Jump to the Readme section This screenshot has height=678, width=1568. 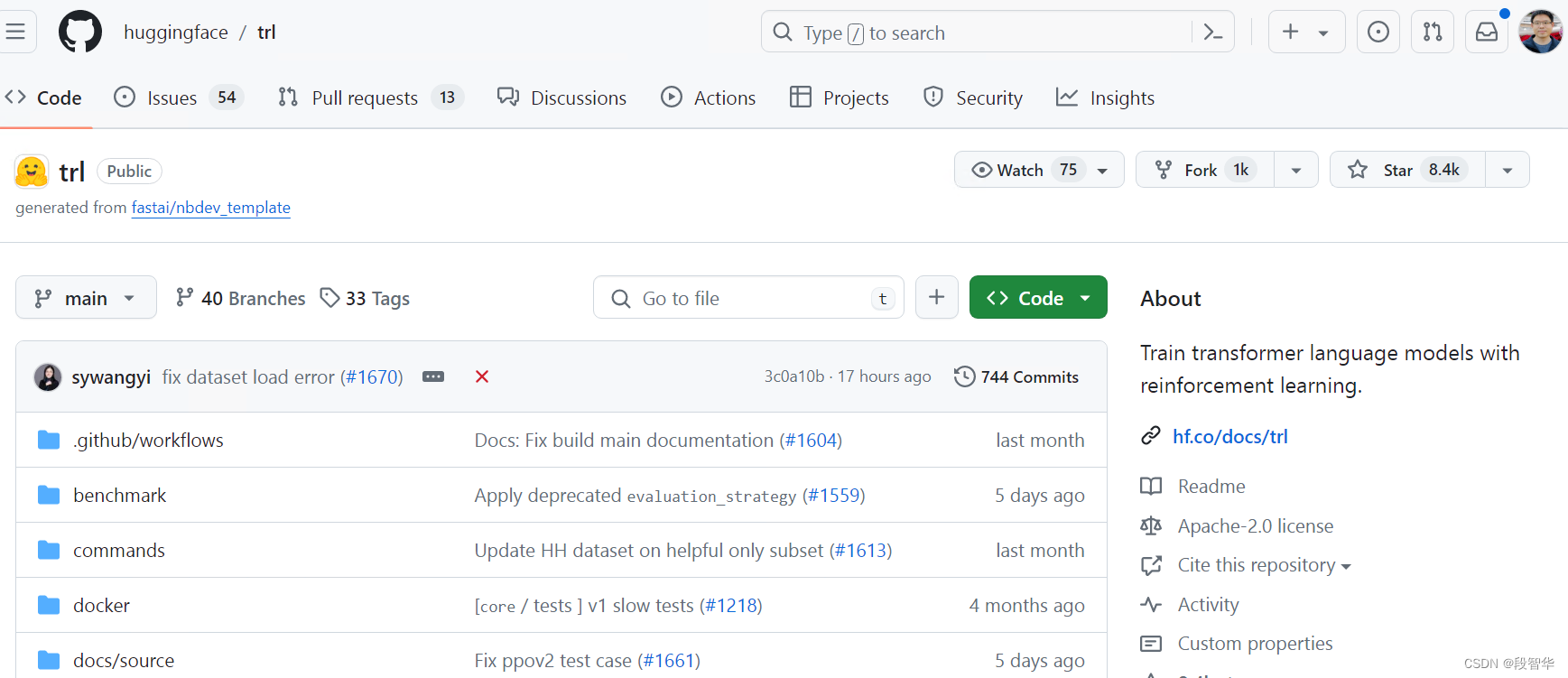1211,487
